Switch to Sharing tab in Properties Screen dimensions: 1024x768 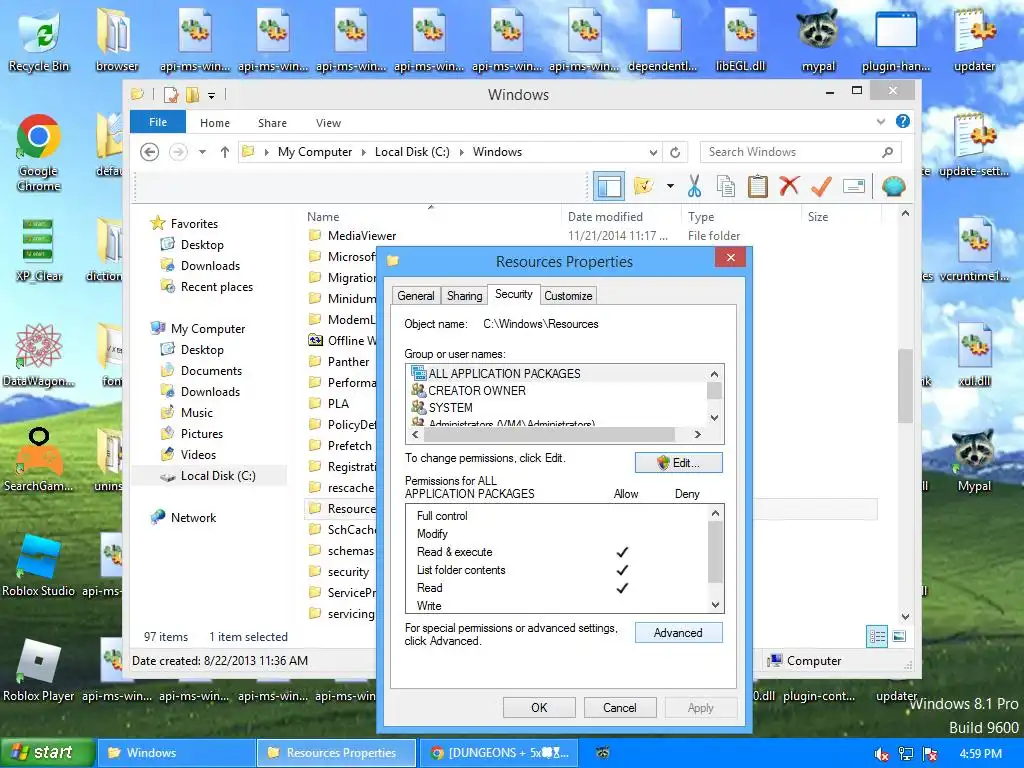tap(465, 296)
